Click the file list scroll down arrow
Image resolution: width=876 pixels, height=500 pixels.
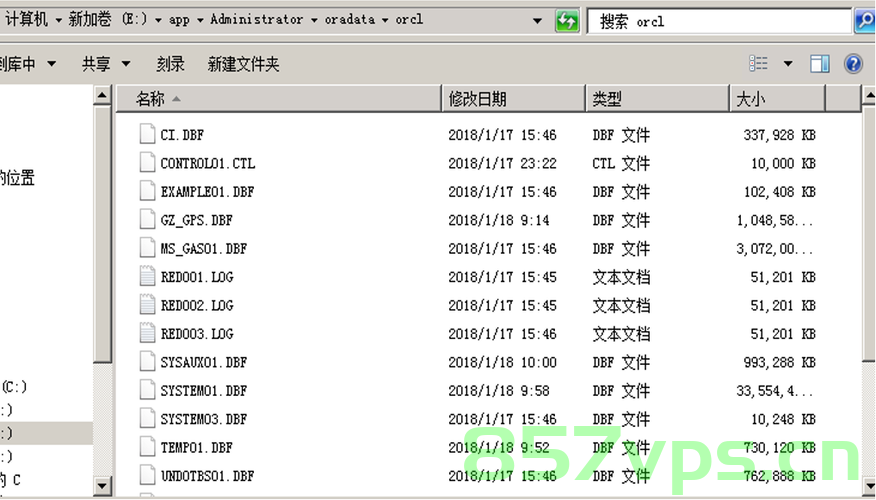coord(869,485)
